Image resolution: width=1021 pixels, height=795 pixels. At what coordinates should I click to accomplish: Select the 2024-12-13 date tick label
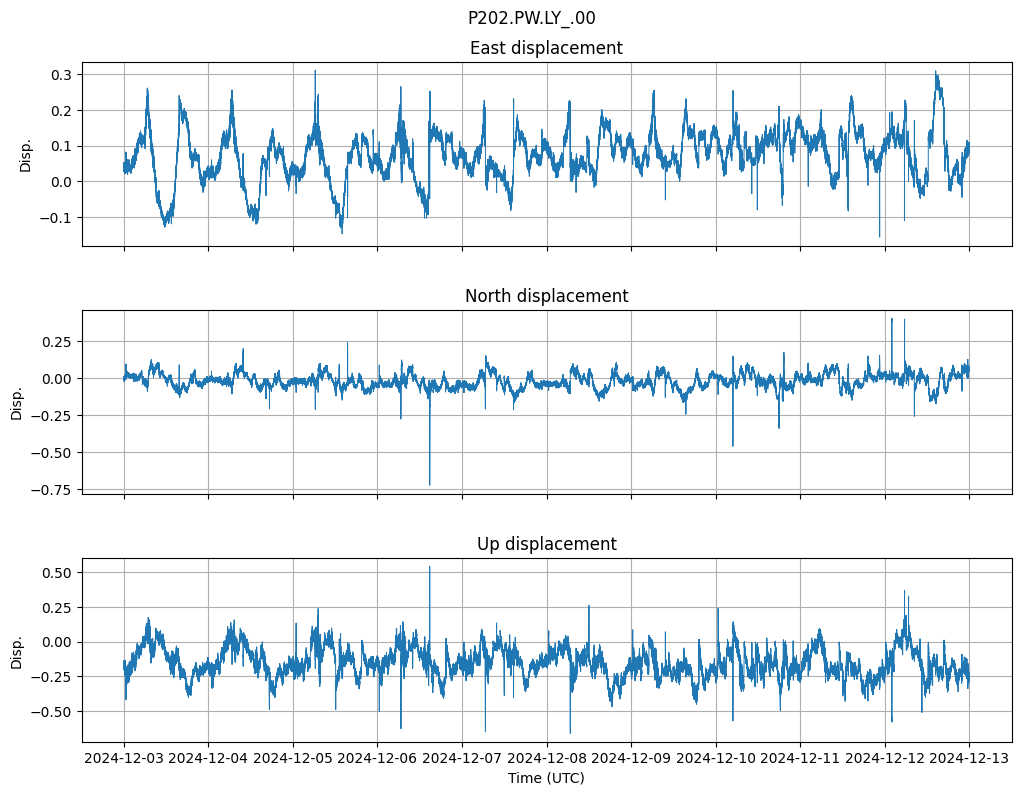(969, 759)
